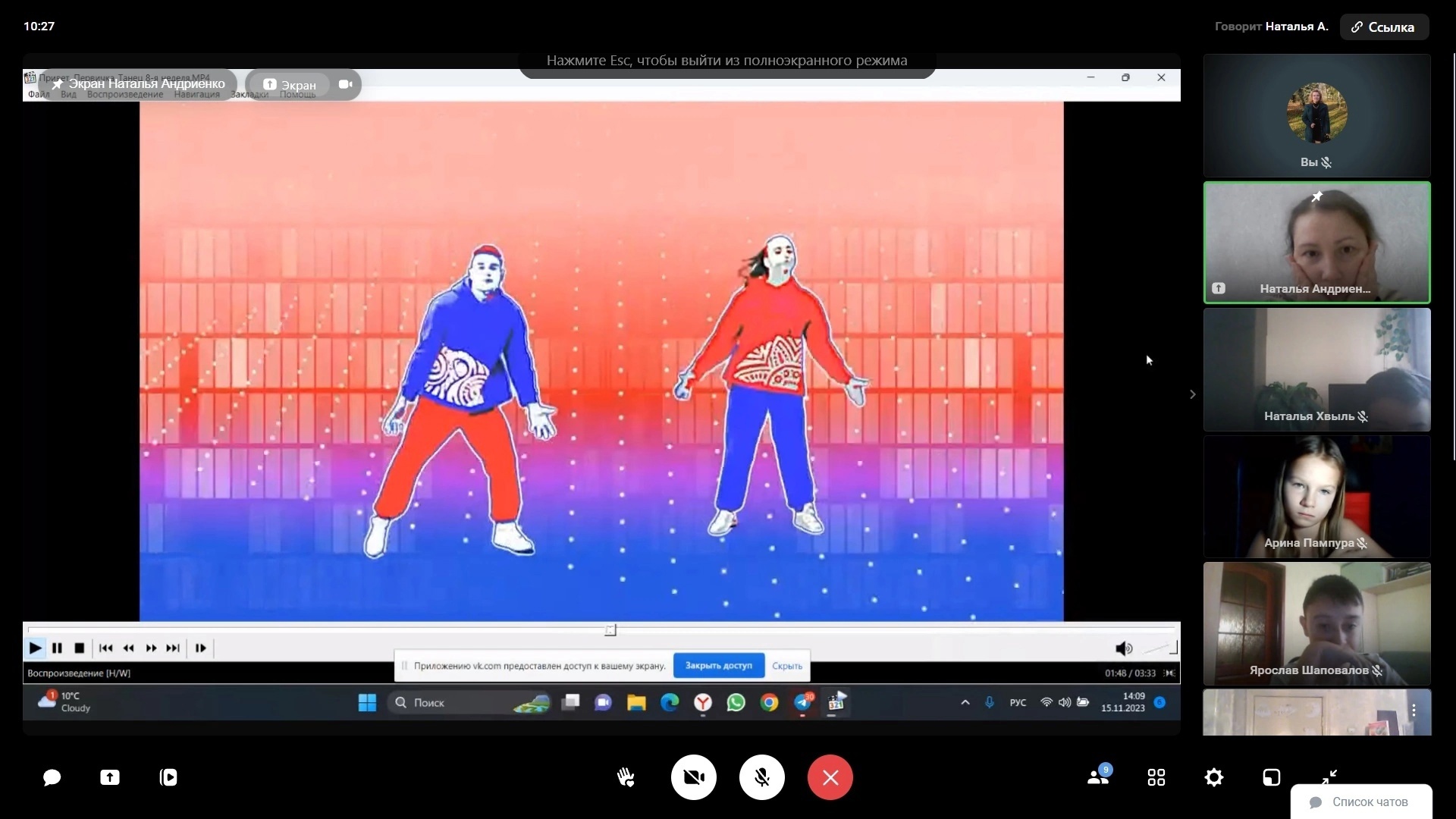Click Скрыть link in the sharing banner
Image resolution: width=1456 pixels, height=819 pixels.
pos(787,666)
